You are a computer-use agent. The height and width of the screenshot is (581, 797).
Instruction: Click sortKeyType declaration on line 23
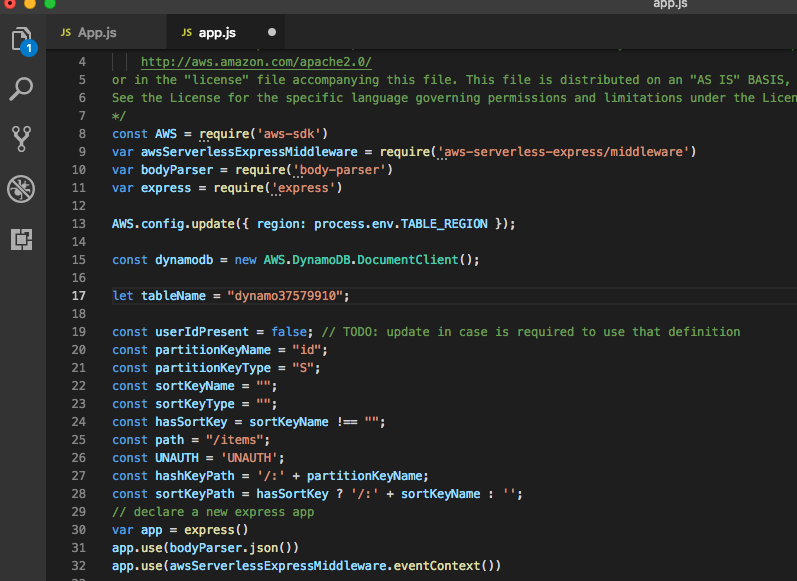click(x=195, y=404)
